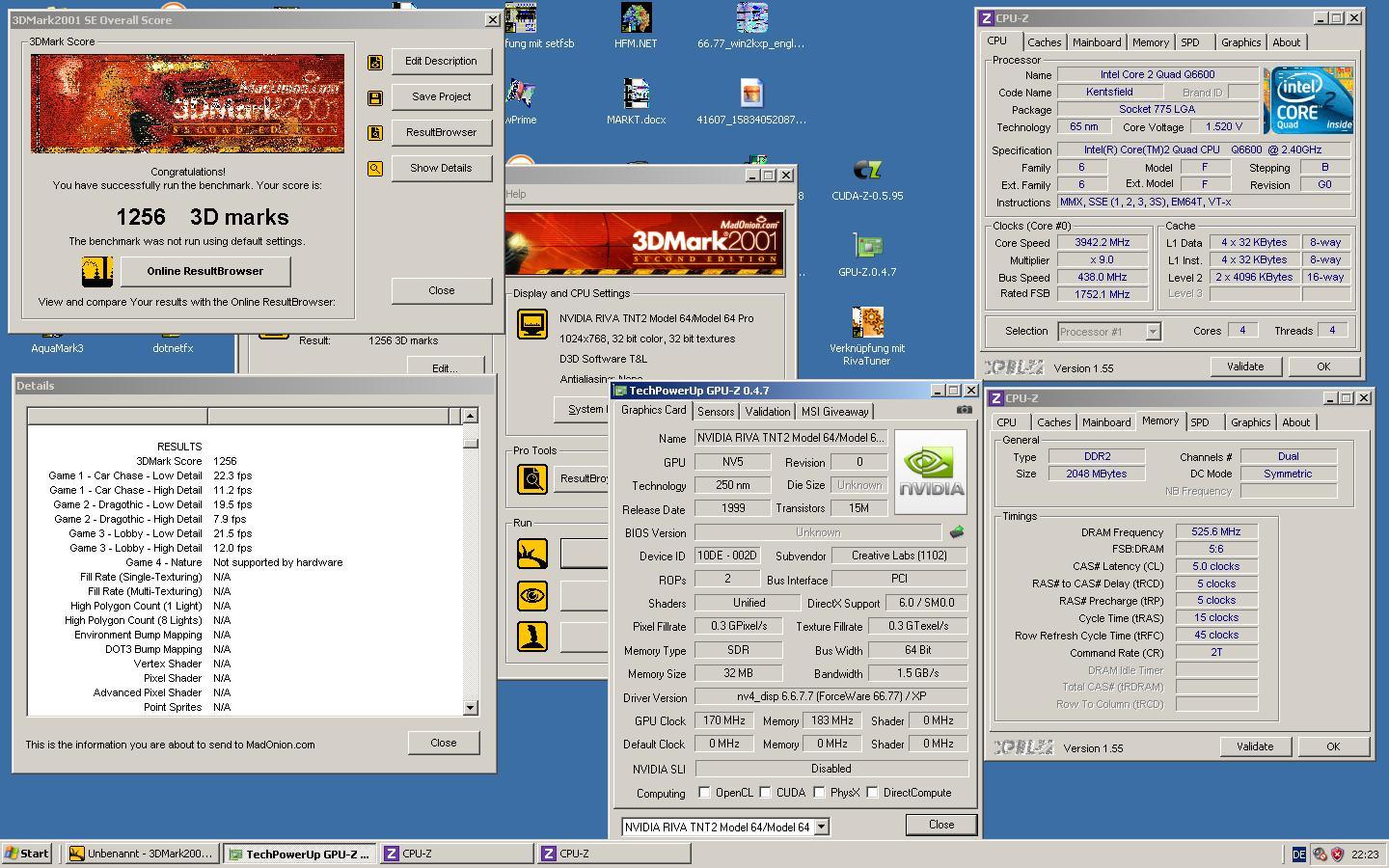Click the Online ResultBrowser button

(204, 271)
